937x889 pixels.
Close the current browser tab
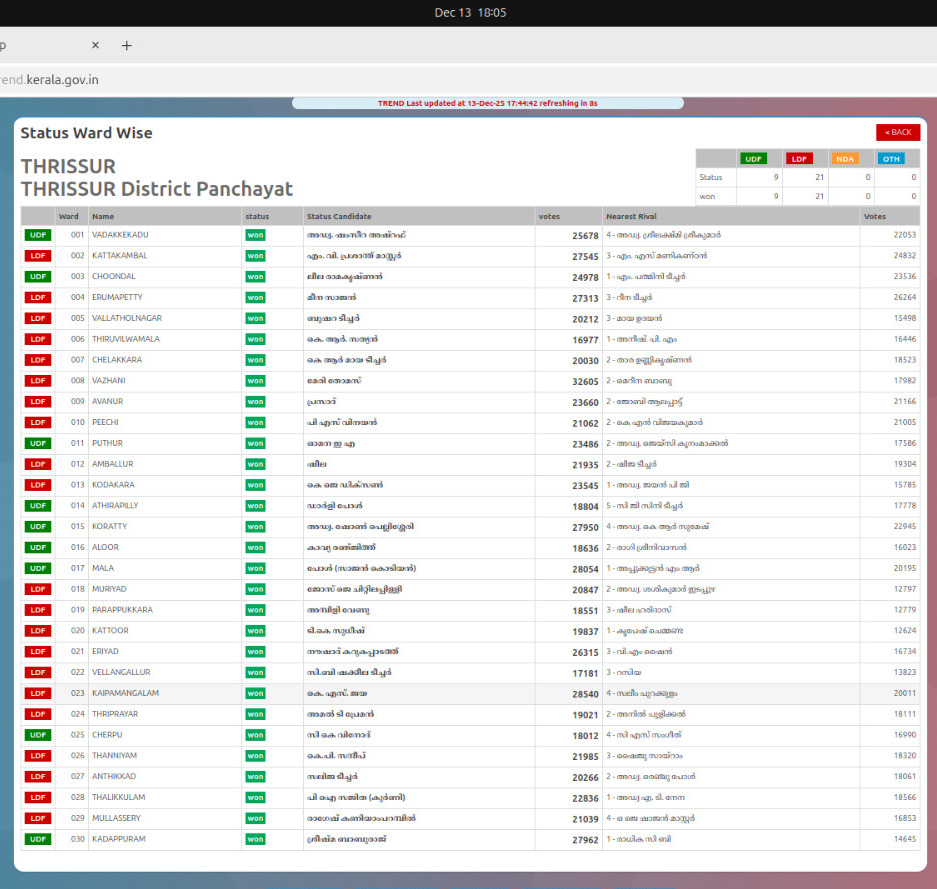95,46
